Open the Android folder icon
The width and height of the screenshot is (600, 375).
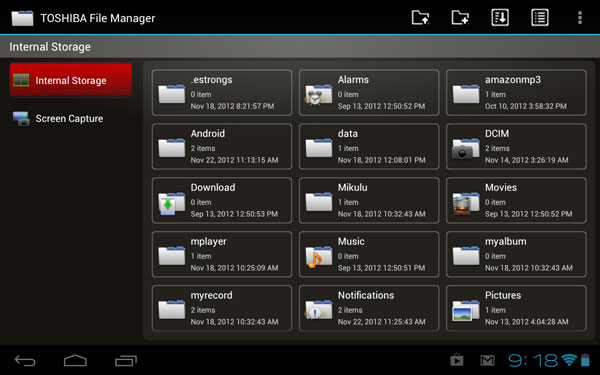coord(171,148)
